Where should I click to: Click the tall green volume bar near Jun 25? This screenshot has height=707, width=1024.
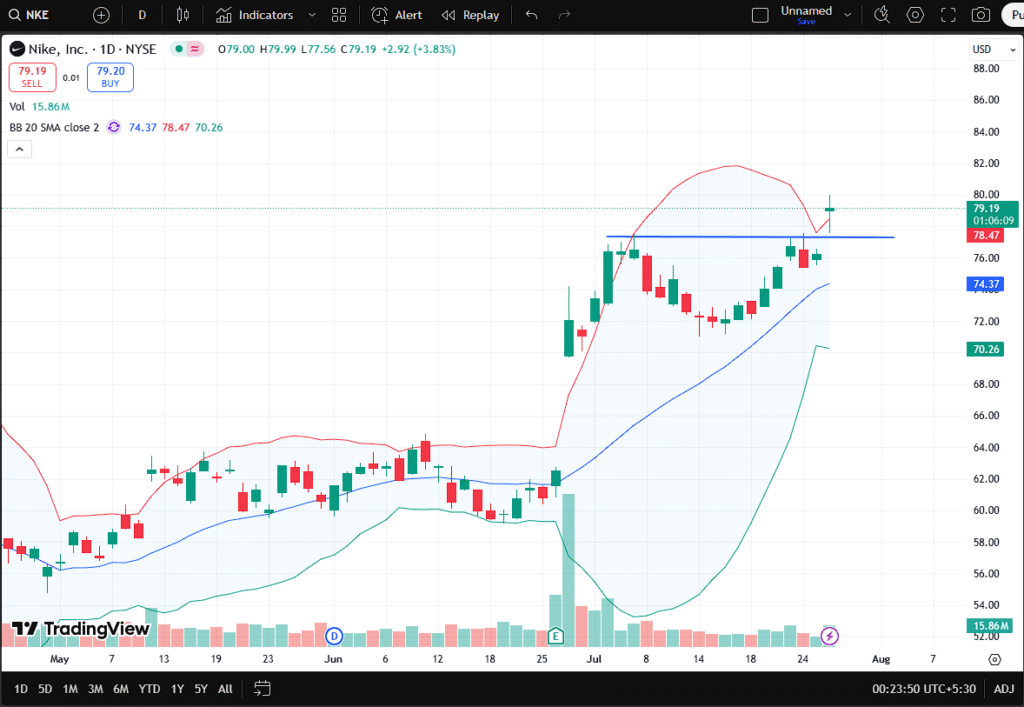coord(568,570)
